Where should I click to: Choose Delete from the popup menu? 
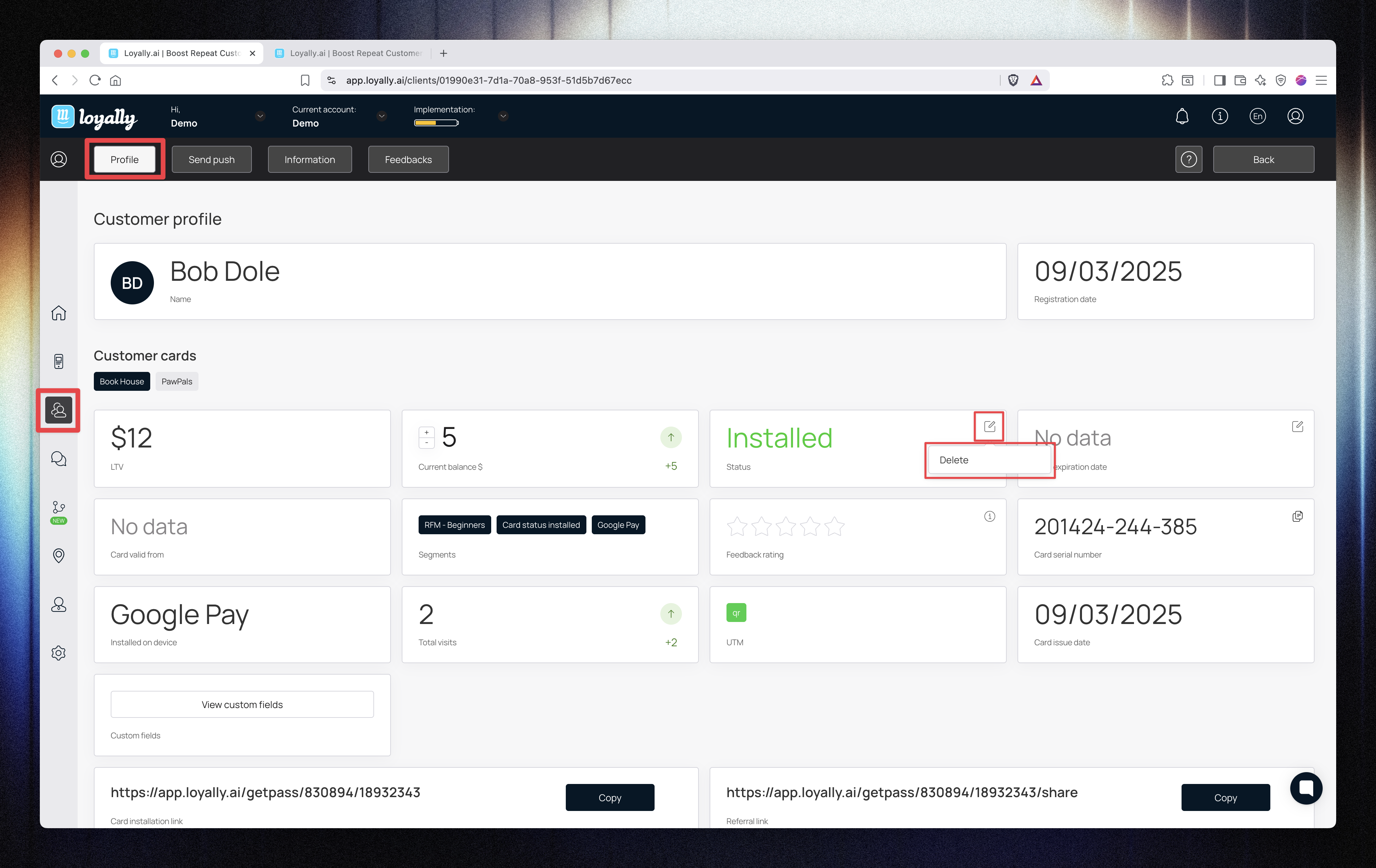pyautogui.click(x=954, y=460)
